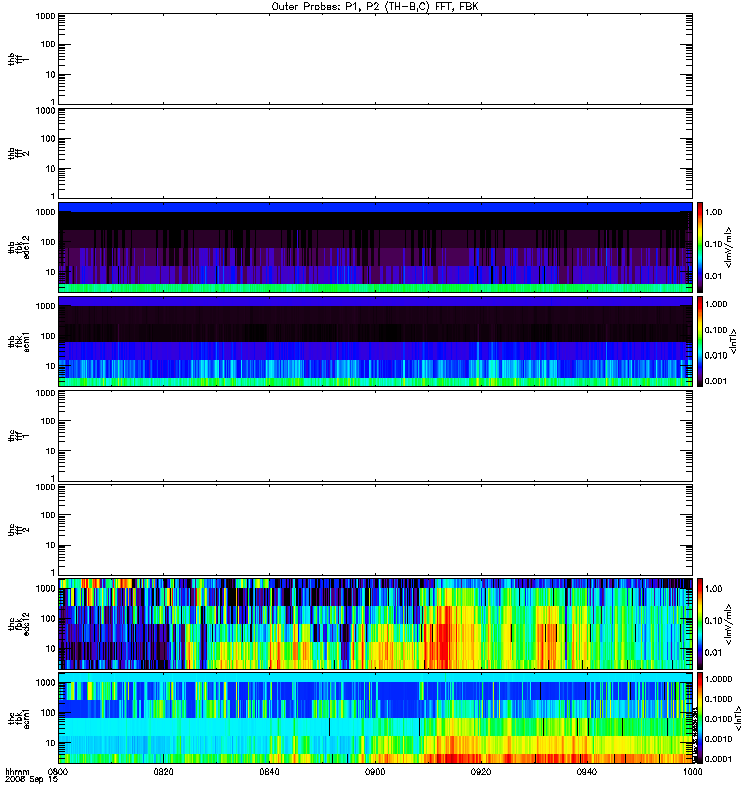This screenshot has height=800, width=750.
Task: Click the thc fbk scm1 spectrogram panel
Action: (375, 718)
